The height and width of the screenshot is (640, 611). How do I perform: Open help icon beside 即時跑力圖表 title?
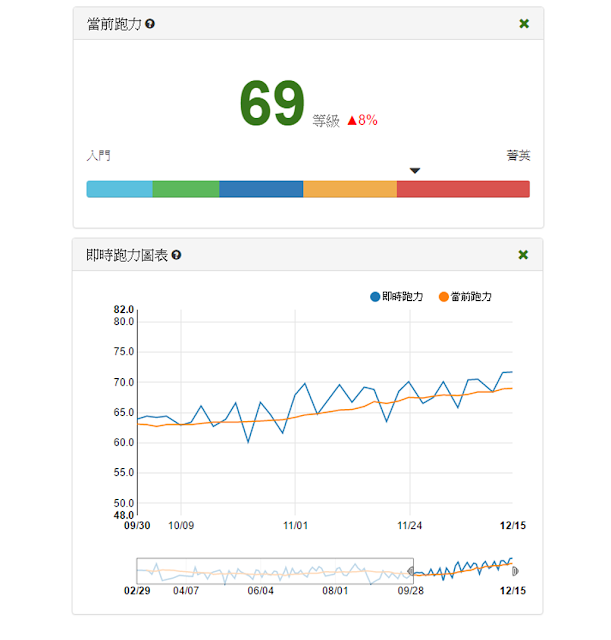coord(176,255)
